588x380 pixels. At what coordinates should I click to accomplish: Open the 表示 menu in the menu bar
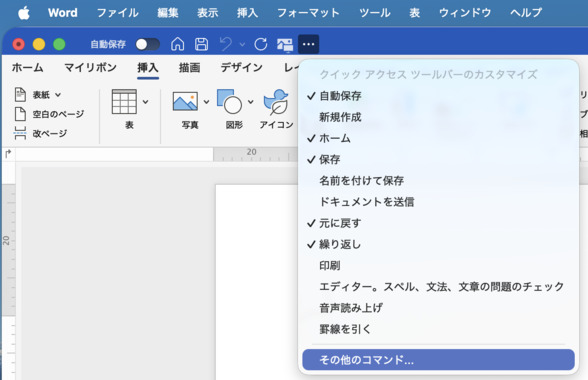point(207,13)
